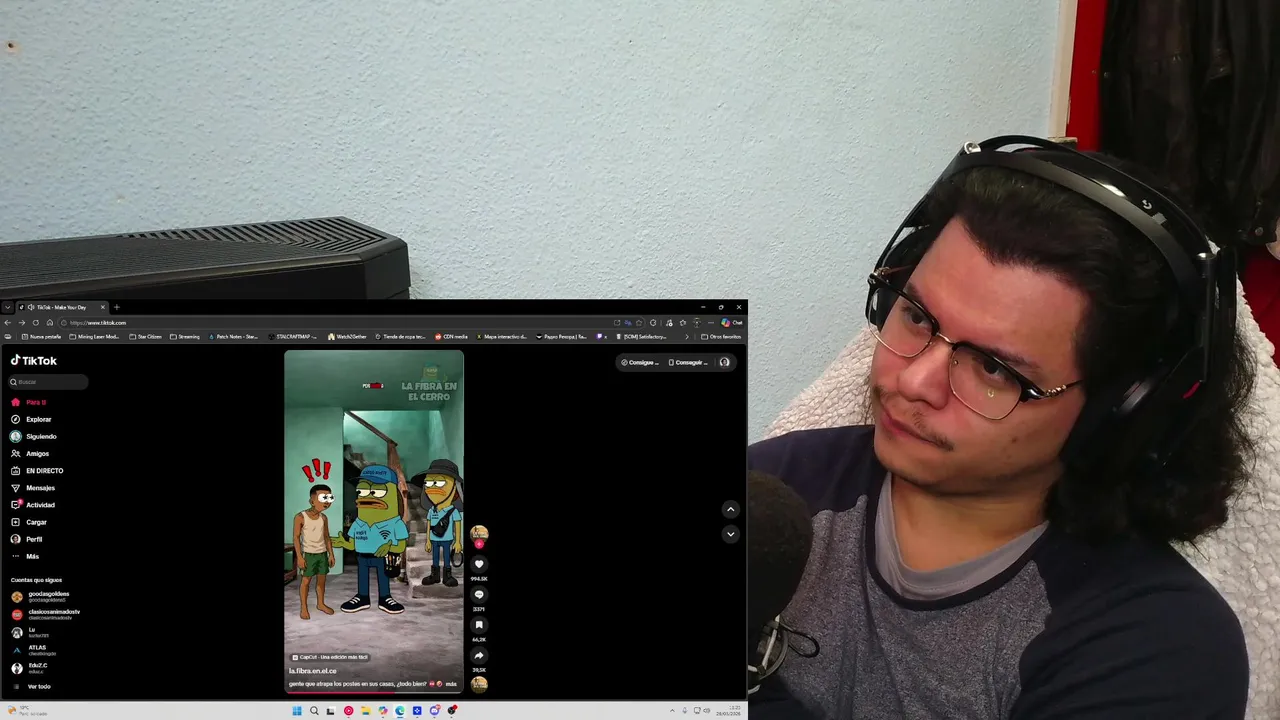1280x720 pixels.
Task: Open Mensajes in TikTok sidebar
Action: [33, 488]
